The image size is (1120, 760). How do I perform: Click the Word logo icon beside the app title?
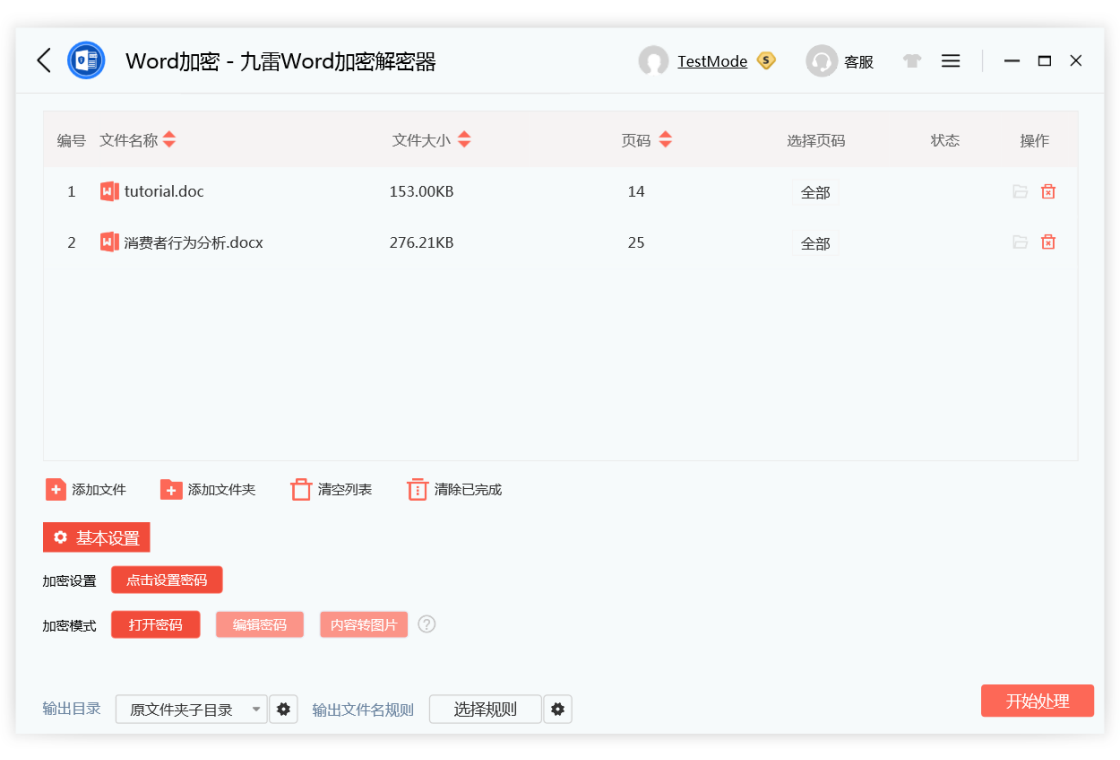coord(85,60)
